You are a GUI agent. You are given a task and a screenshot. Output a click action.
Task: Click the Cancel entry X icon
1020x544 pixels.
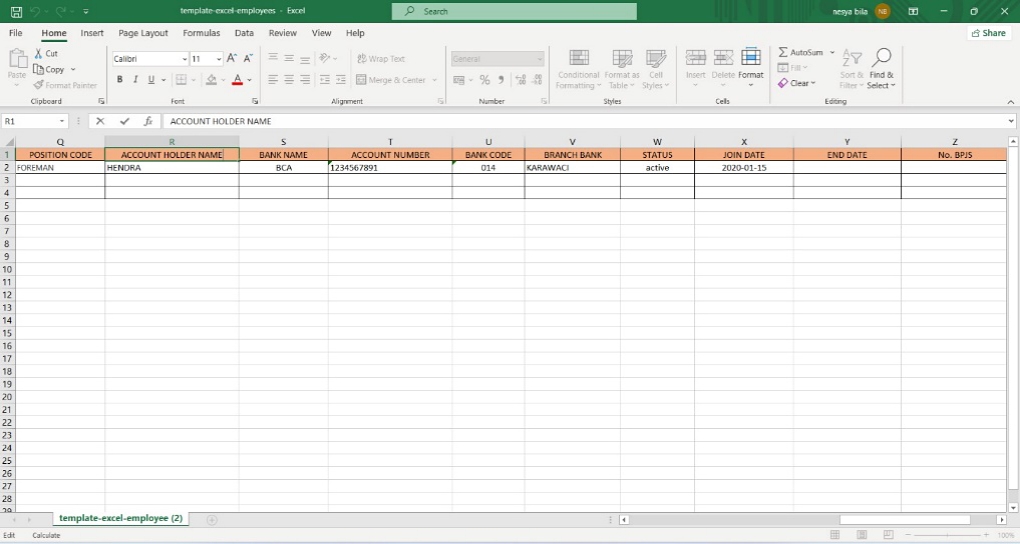pos(100,121)
